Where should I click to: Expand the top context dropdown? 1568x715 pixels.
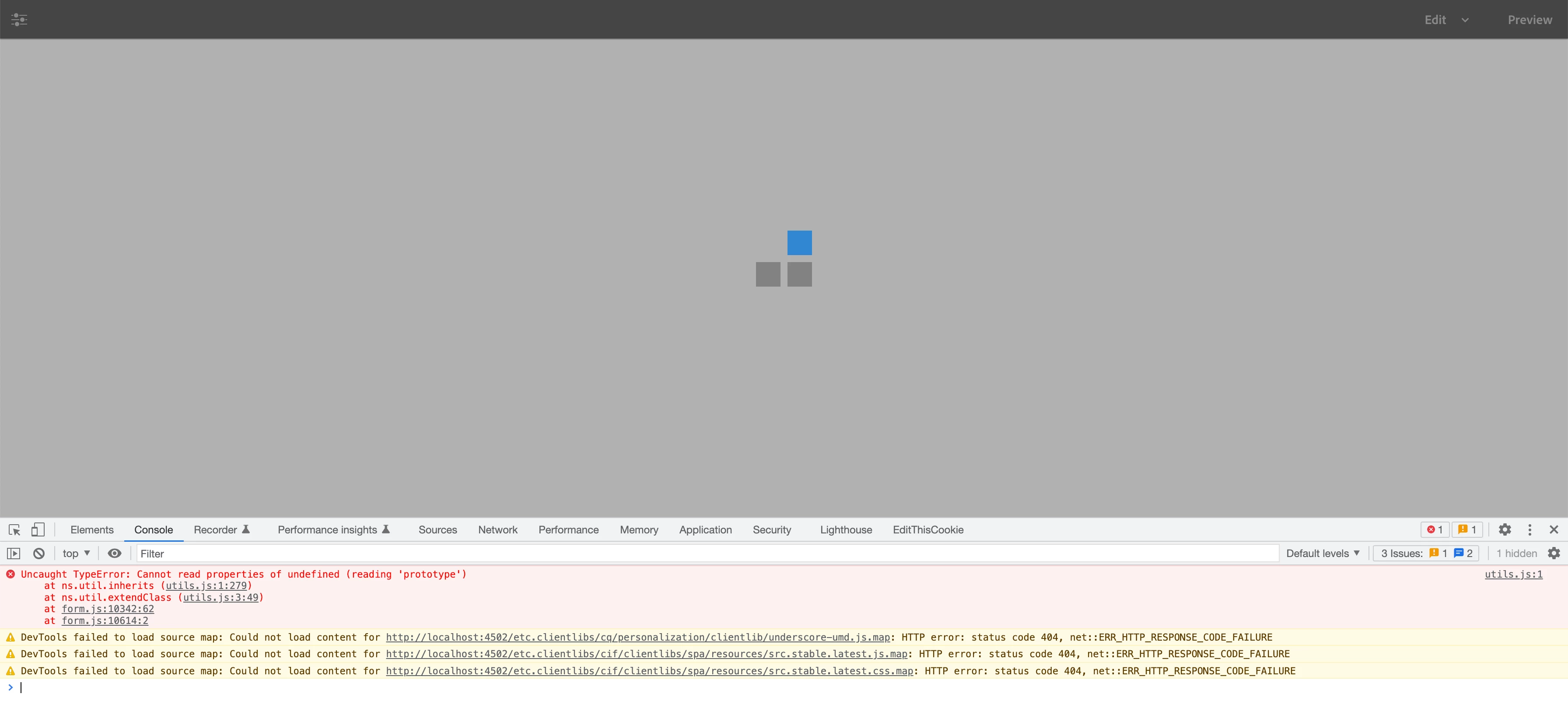coord(76,554)
